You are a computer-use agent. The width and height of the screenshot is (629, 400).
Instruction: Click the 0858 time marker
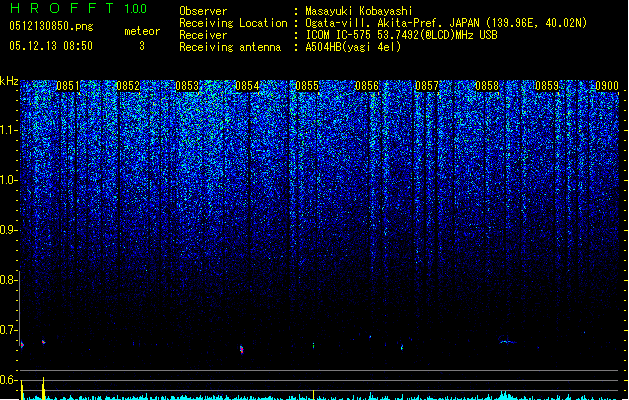[487, 86]
